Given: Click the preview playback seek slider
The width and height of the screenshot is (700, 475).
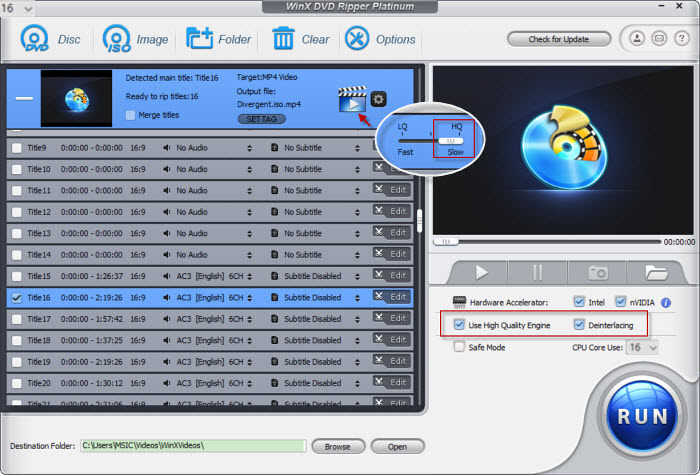Looking at the screenshot, I should (446, 242).
